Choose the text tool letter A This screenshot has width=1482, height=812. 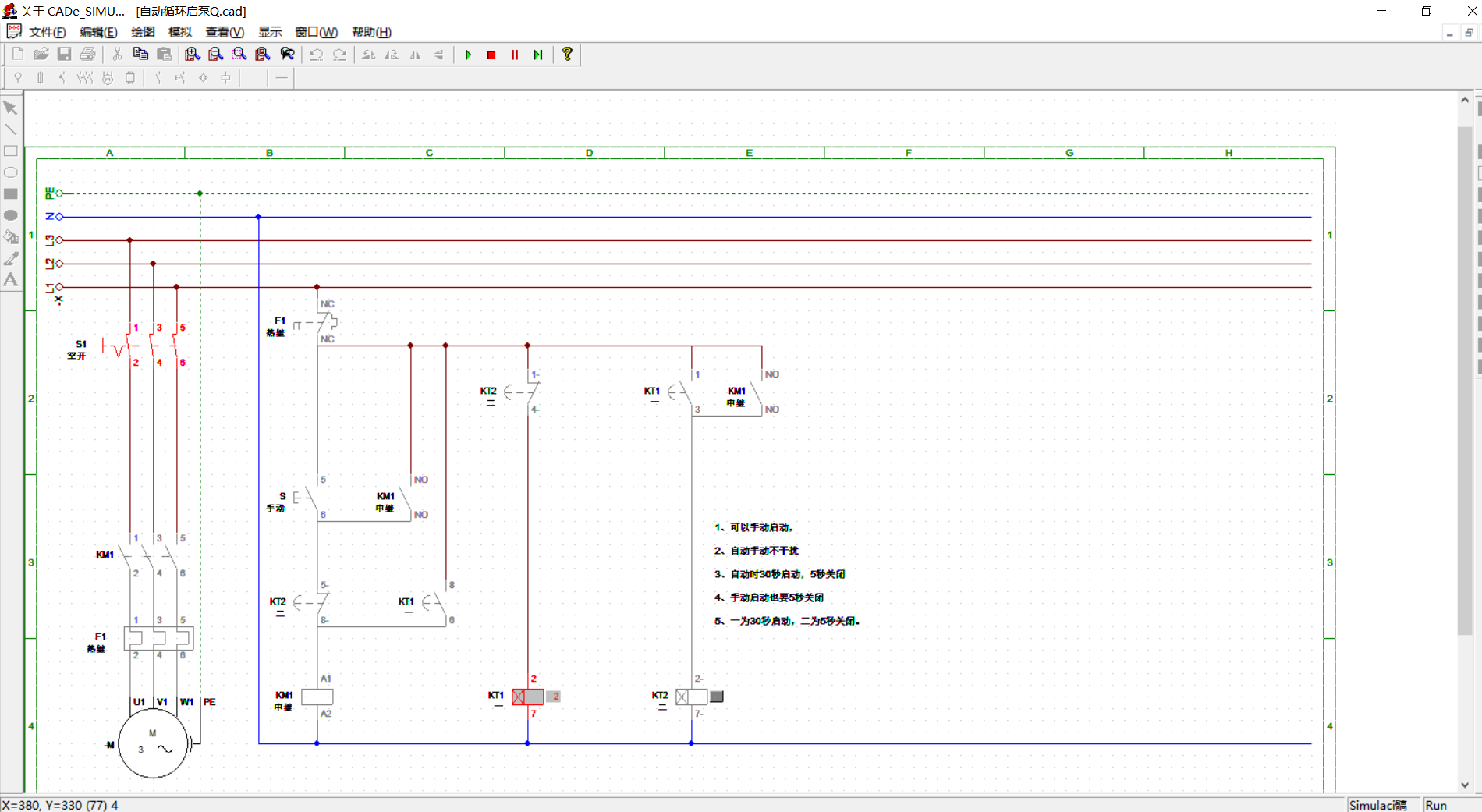(x=10, y=279)
